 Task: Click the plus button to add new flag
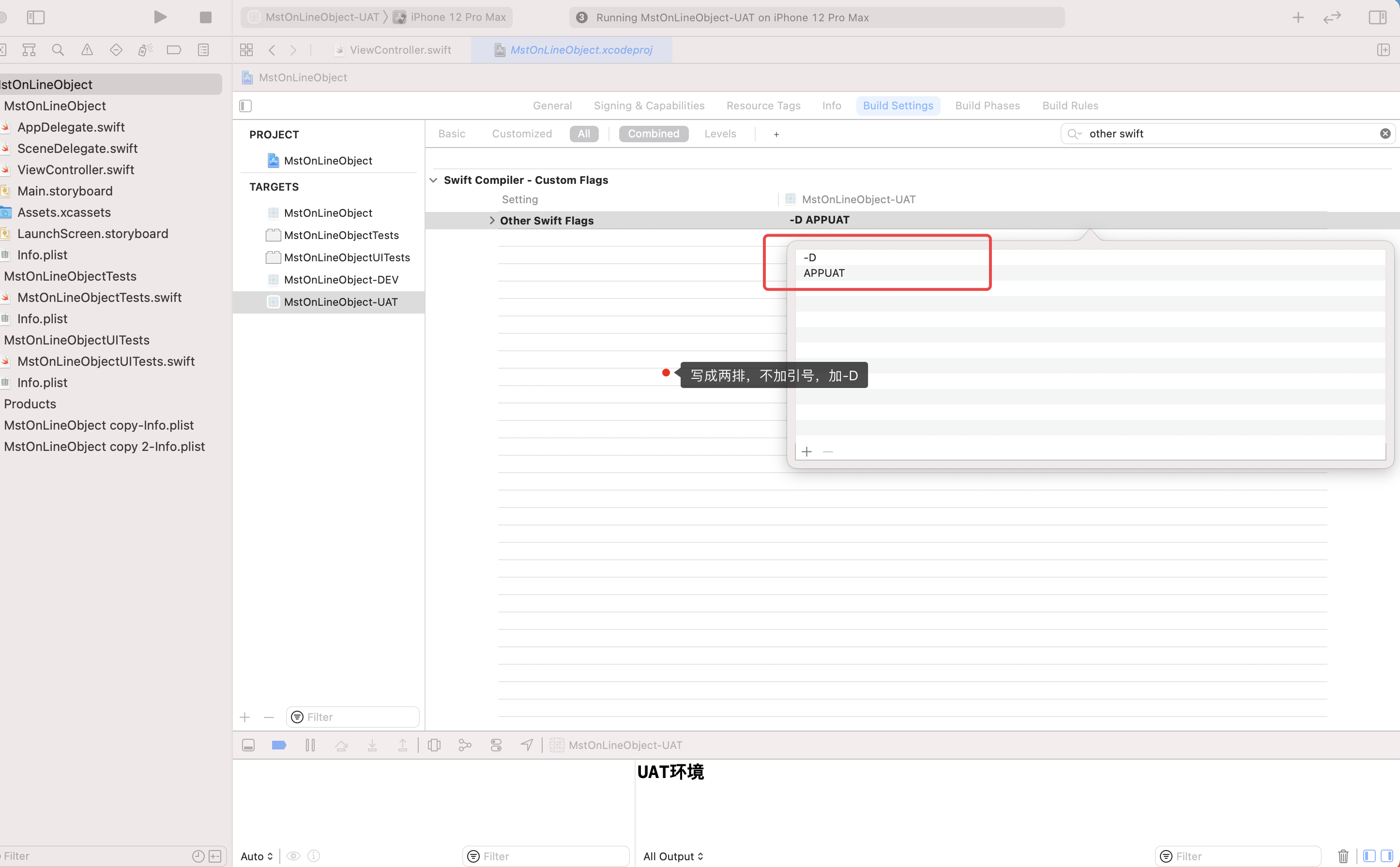(807, 451)
